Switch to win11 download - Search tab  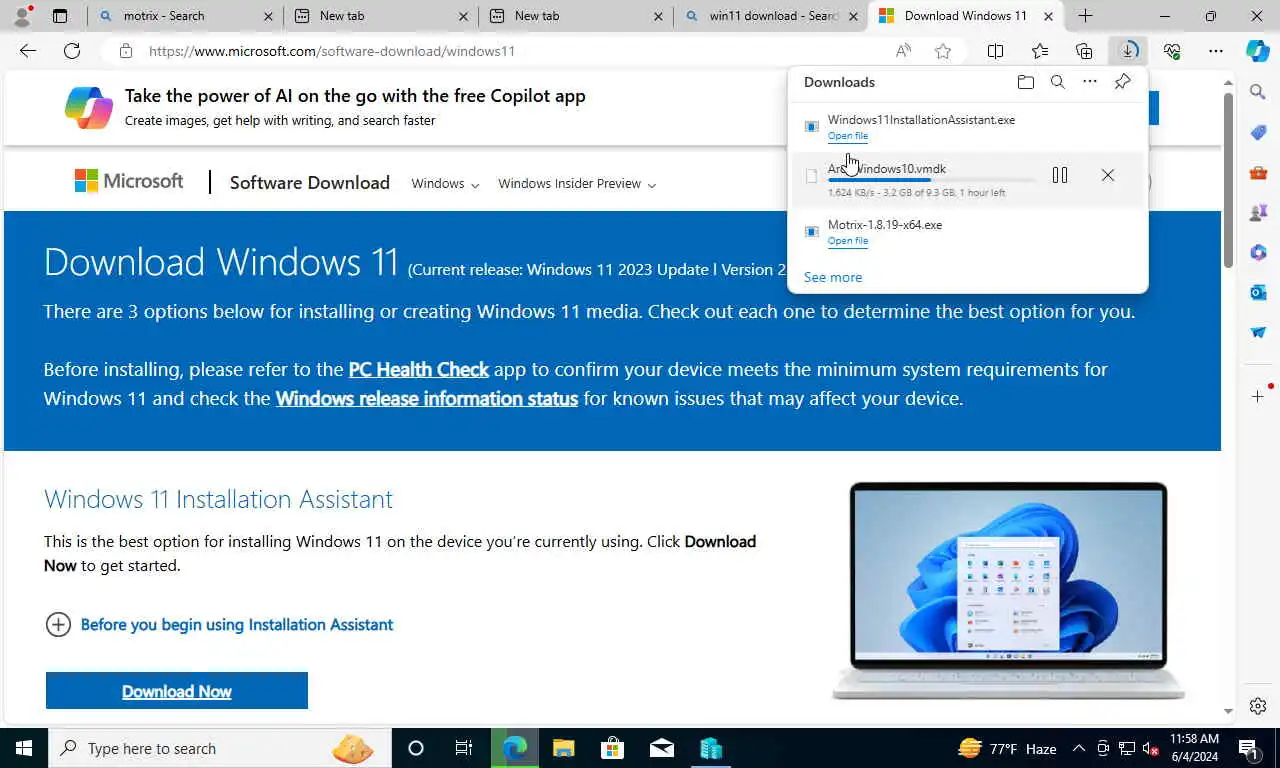pos(771,16)
